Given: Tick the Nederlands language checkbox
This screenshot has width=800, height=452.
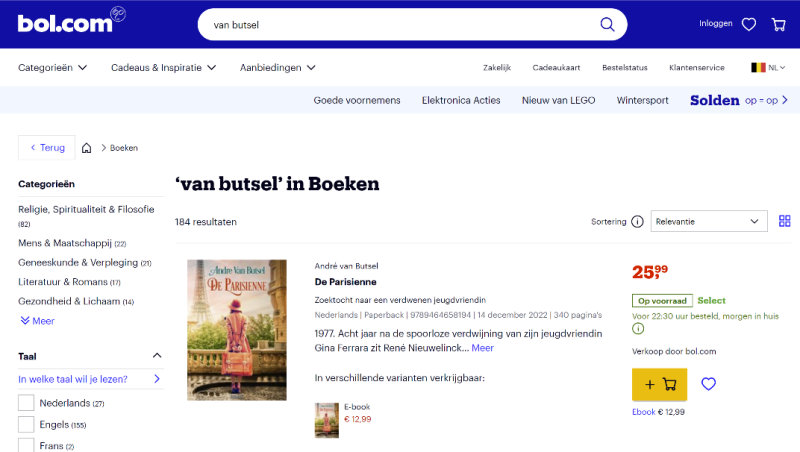Looking at the screenshot, I should (x=26, y=403).
